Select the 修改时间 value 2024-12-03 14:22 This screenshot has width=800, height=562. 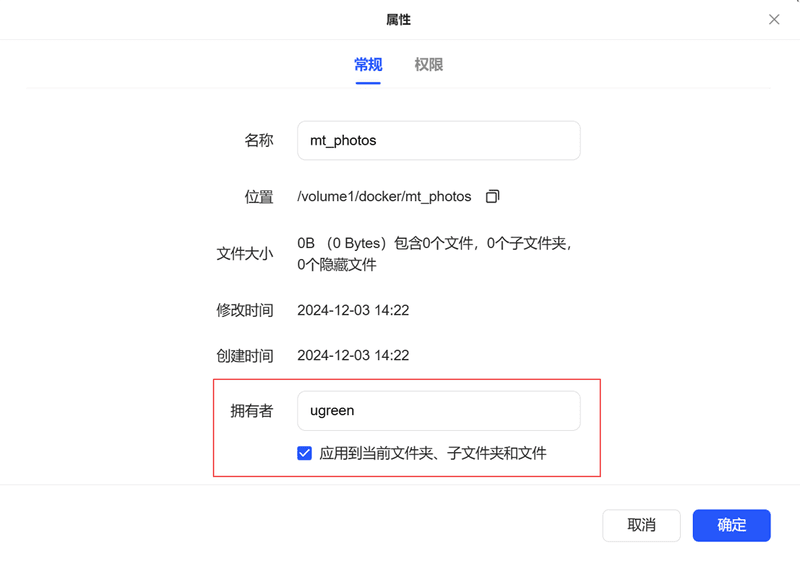coord(353,310)
